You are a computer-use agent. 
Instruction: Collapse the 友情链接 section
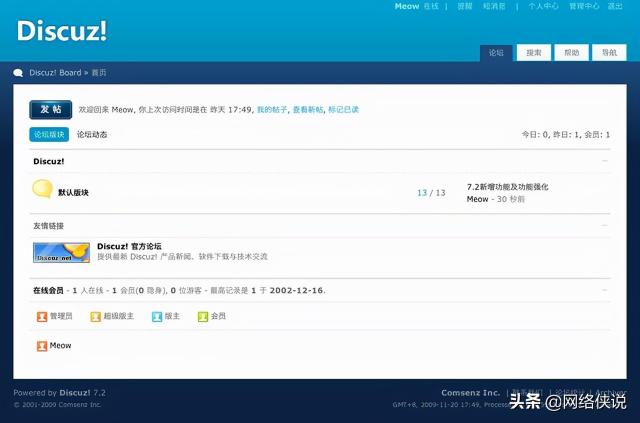pos(604,225)
